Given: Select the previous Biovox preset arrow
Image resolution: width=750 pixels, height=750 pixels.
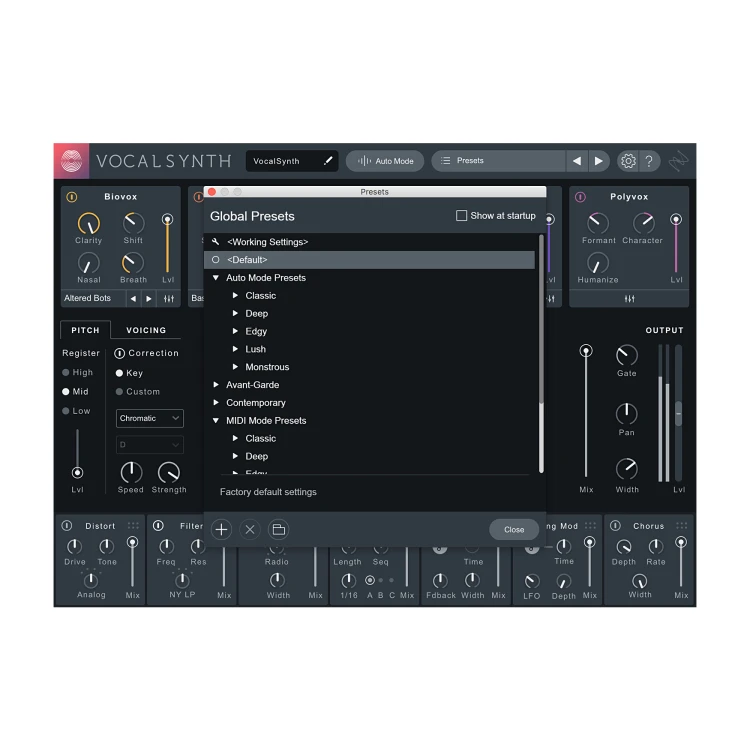Looking at the screenshot, I should point(133,298).
